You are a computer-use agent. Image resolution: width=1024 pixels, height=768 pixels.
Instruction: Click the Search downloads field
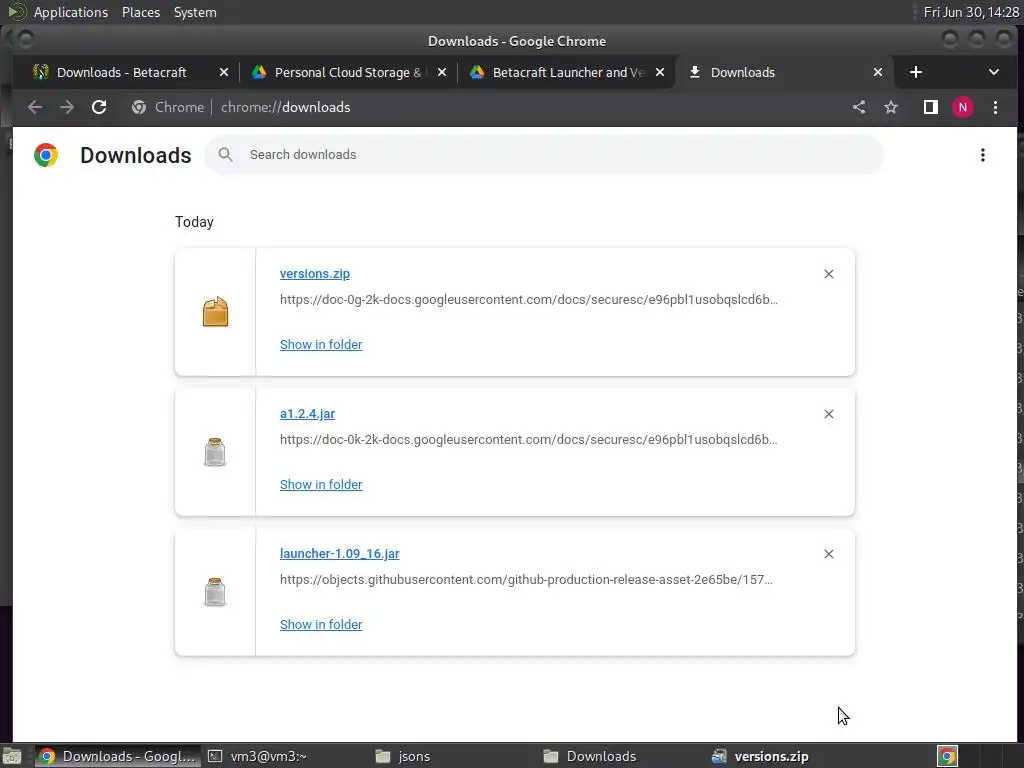click(544, 155)
